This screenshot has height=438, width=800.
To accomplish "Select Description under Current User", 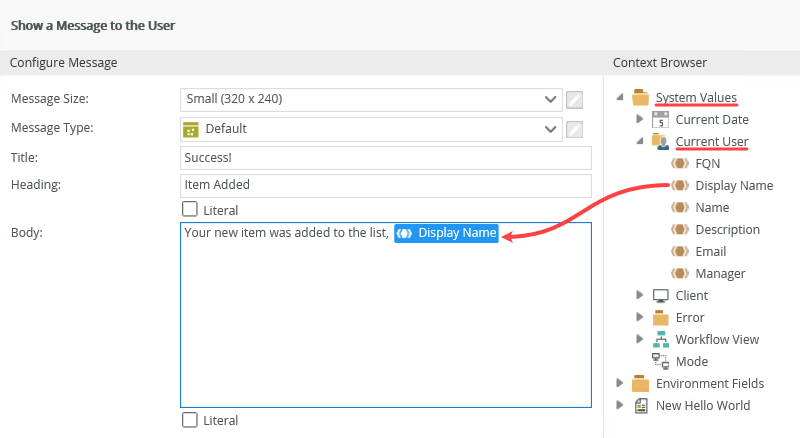I will tap(728, 230).
